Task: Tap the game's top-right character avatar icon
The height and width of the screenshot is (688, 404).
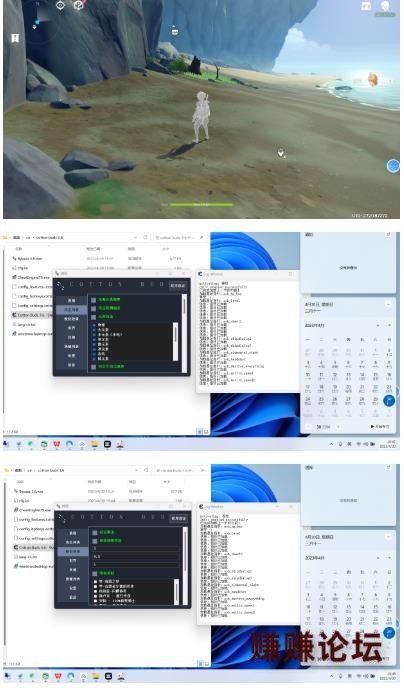Action: 385,6
